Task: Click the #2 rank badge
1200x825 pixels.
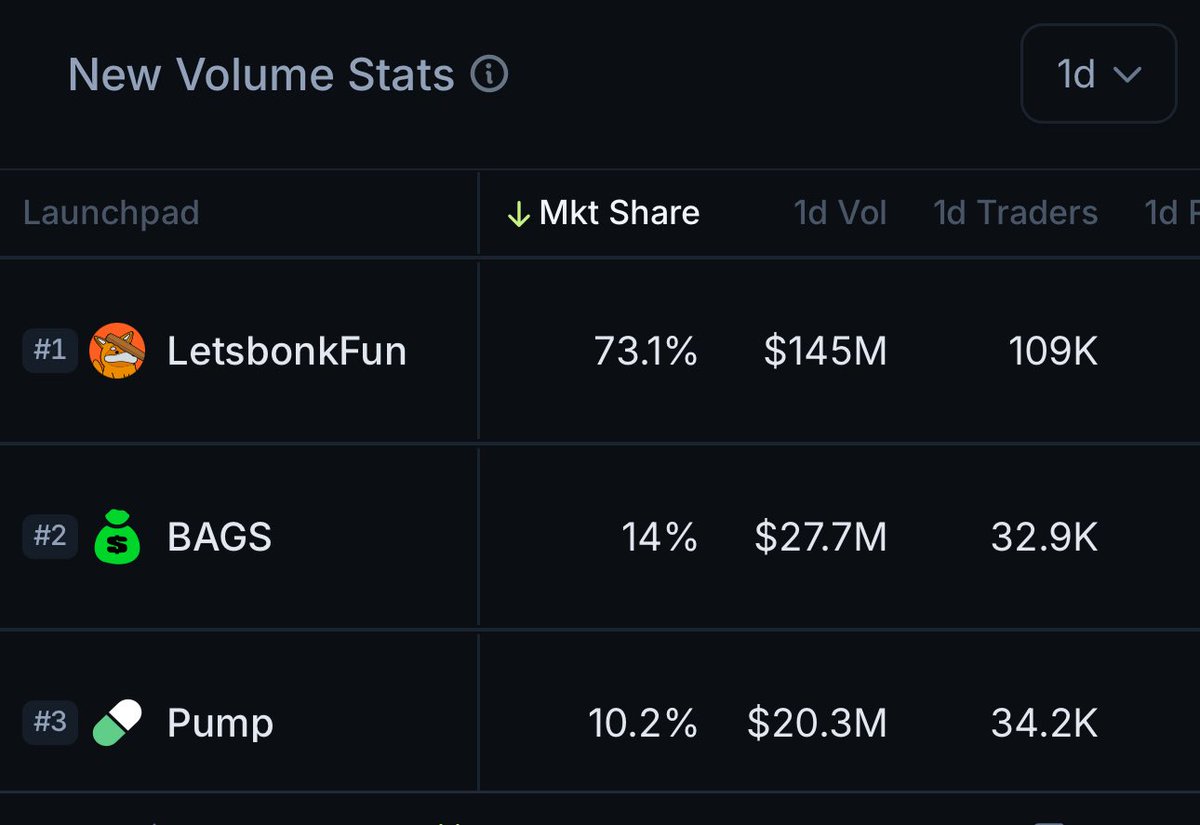Action: [x=50, y=537]
